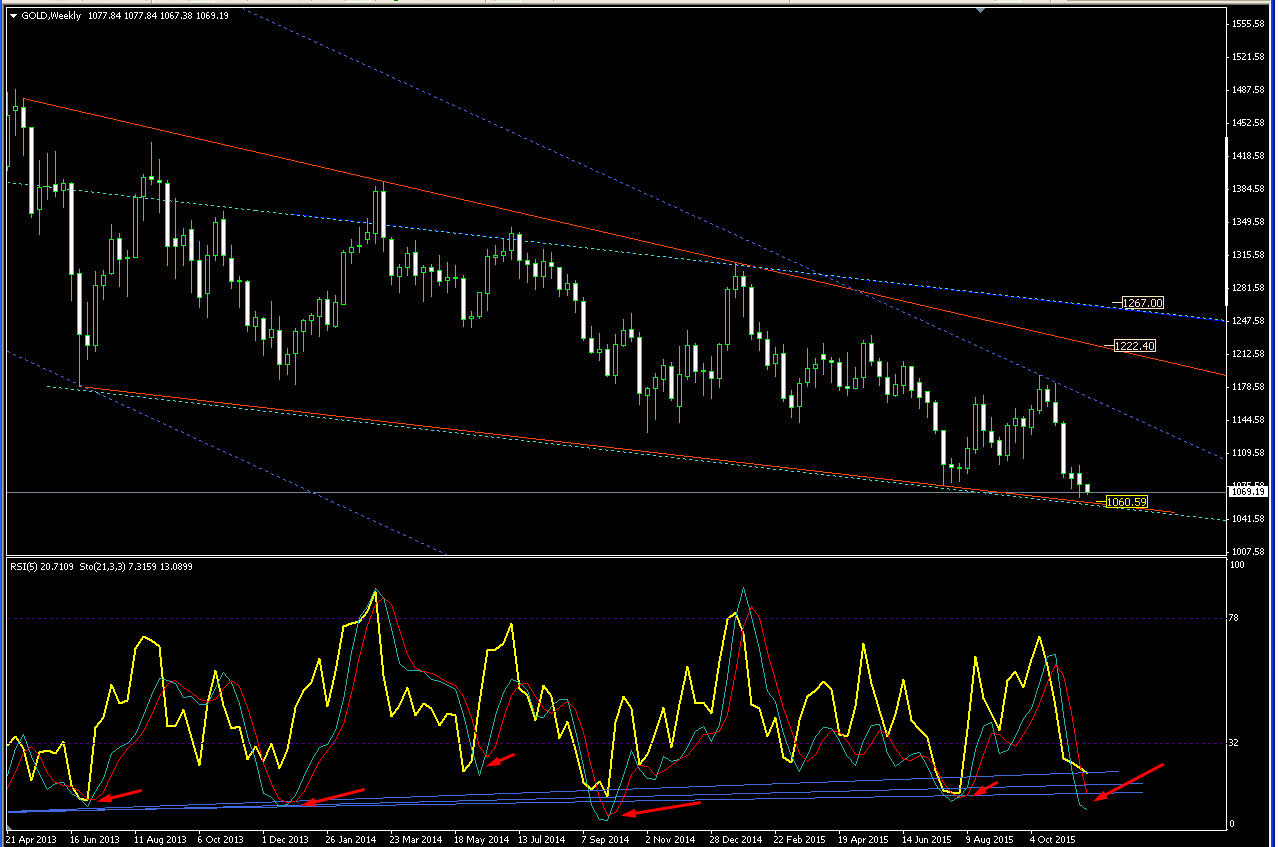The width and height of the screenshot is (1279, 847).
Task: Click the 7 Sep 2014 date label
Action: [606, 840]
